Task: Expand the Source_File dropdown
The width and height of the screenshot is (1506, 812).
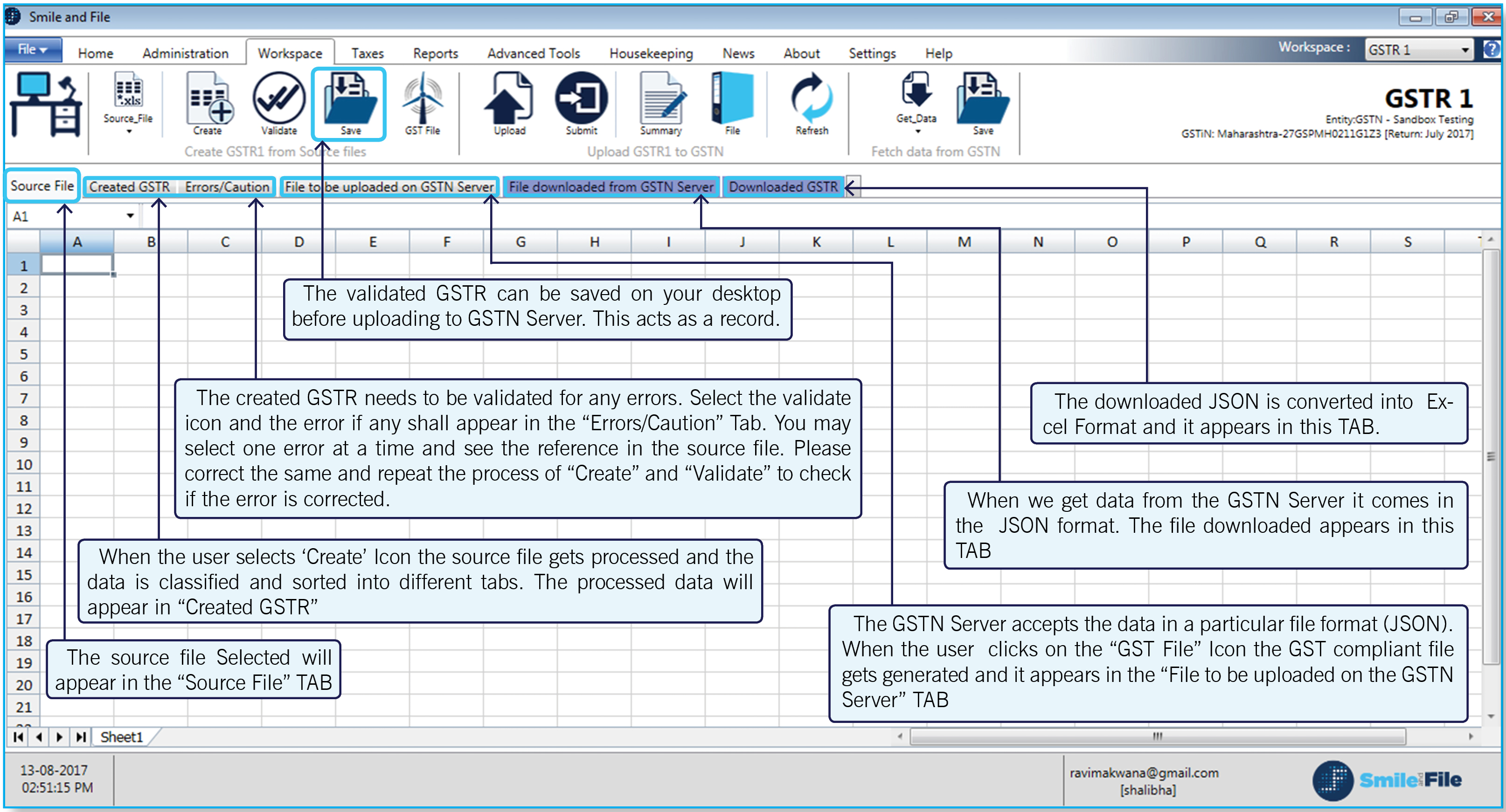Action: (x=128, y=132)
